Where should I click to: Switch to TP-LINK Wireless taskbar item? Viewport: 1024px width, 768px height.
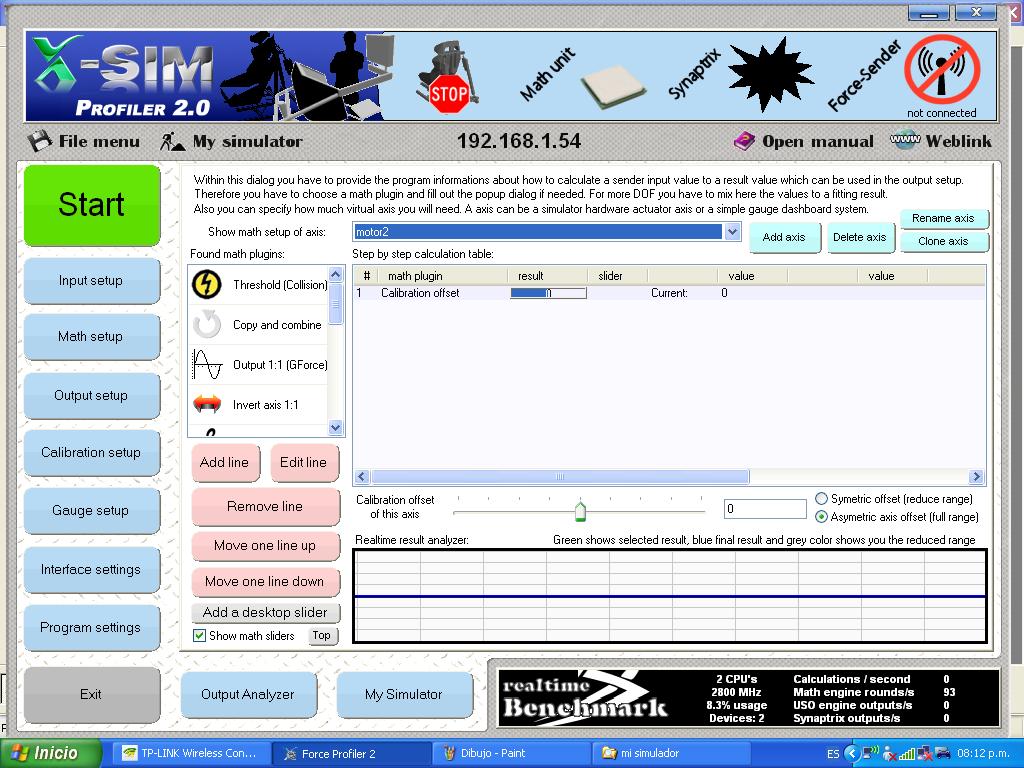point(191,754)
